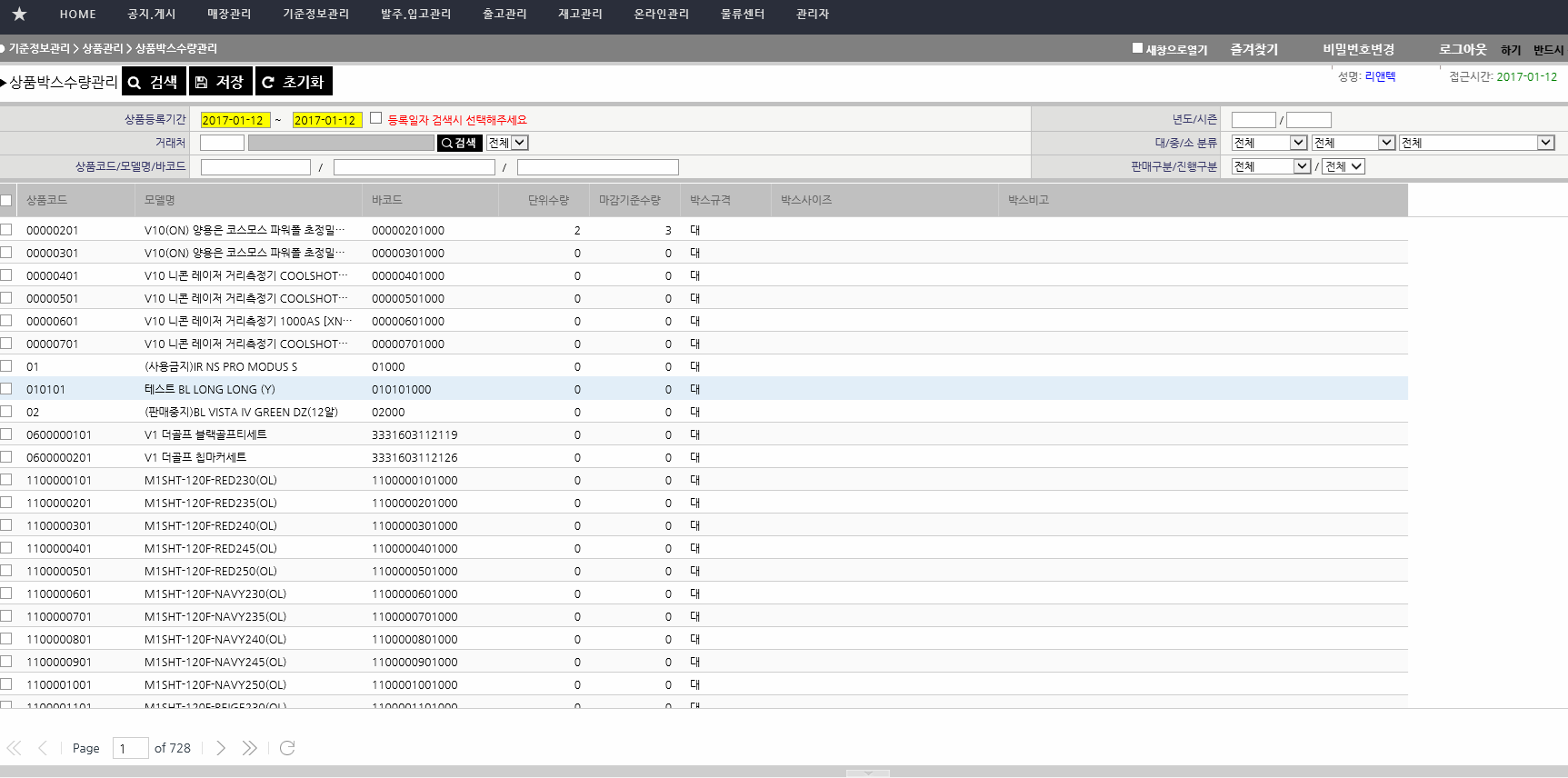
Task: Click the start date field 2017-01-12
Action: point(235,120)
